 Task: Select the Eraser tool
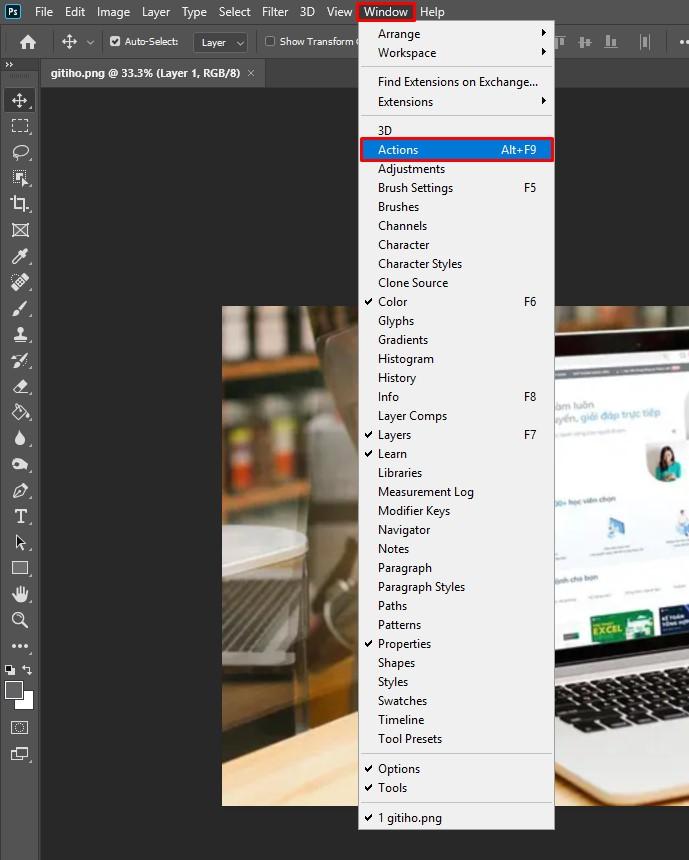[20, 386]
